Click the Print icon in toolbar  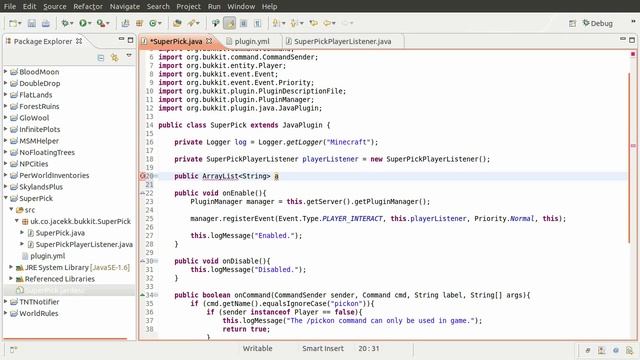(45, 23)
